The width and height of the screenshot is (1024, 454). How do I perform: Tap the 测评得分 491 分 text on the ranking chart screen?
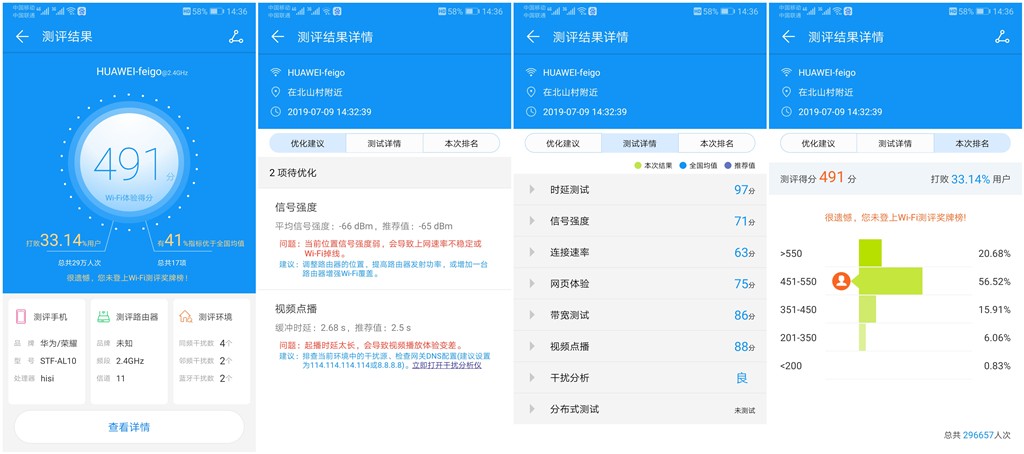pos(818,178)
